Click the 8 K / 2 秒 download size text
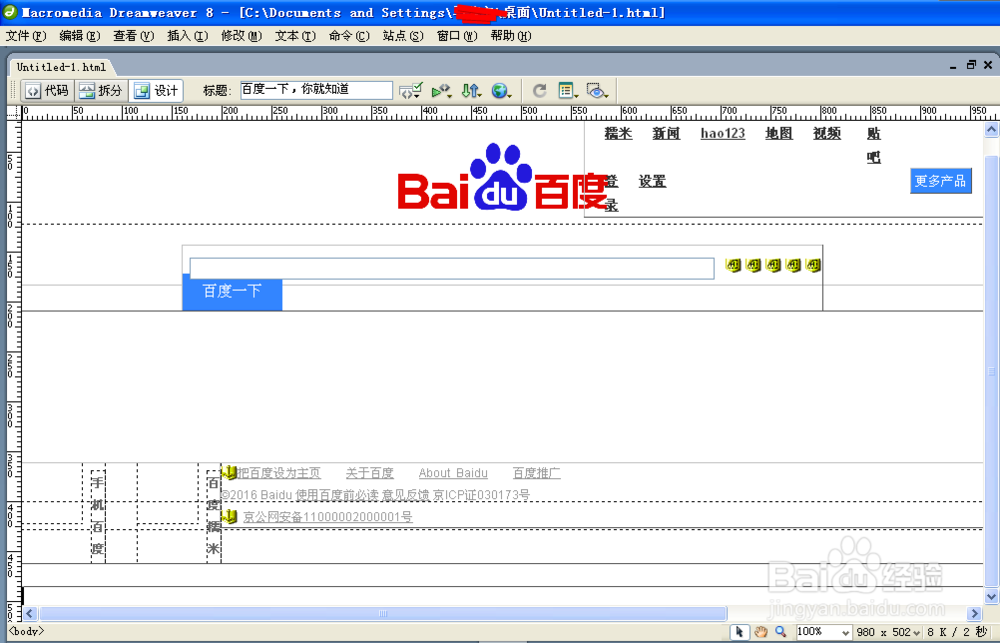 tap(957, 632)
